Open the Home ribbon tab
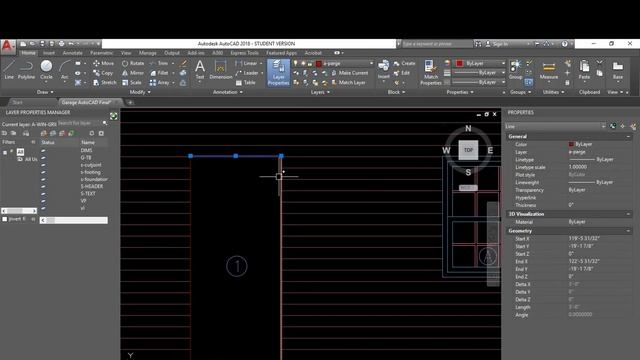Viewport: 640px width, 360px height. [x=28, y=53]
